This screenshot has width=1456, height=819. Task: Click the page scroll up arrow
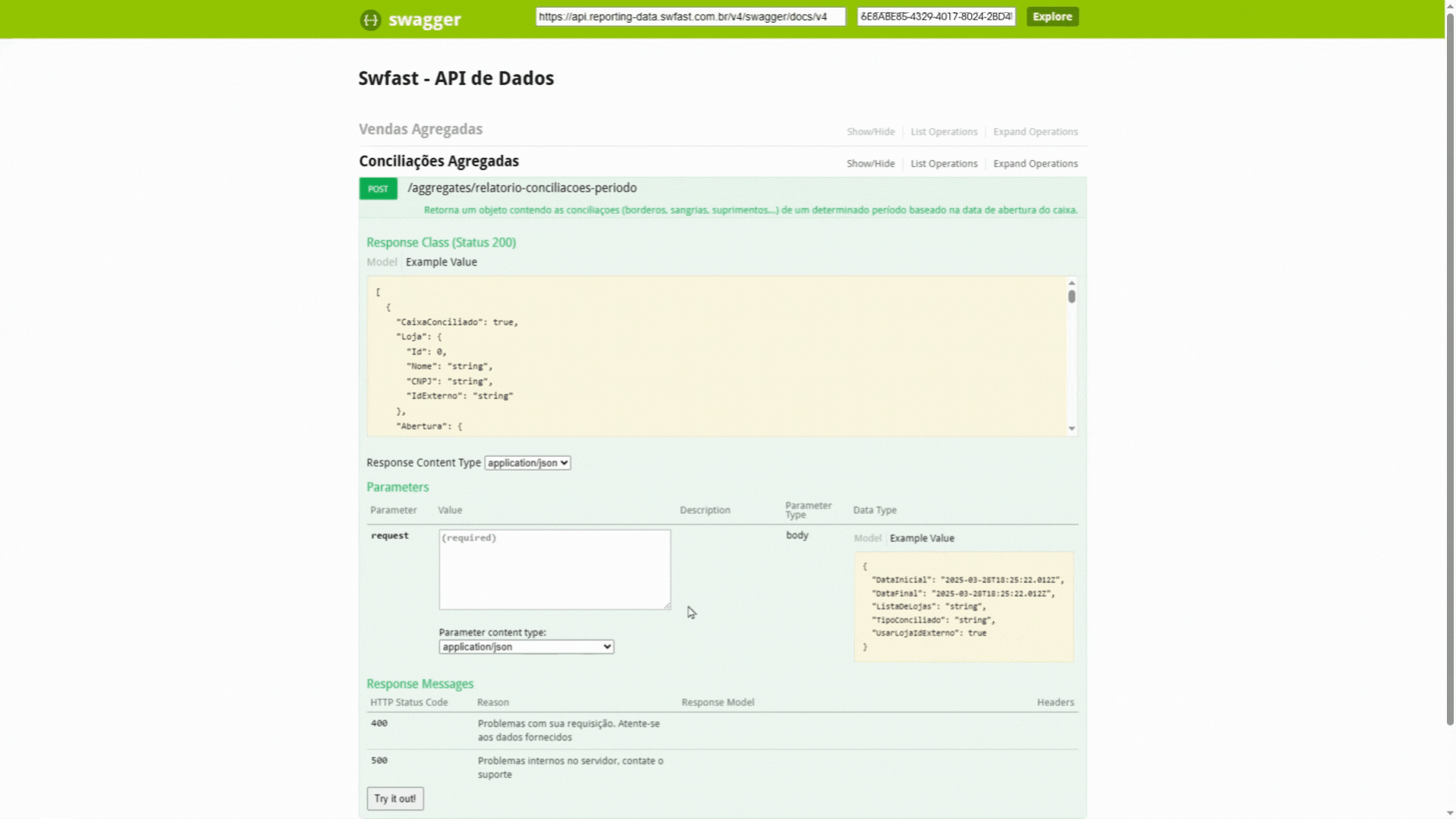click(x=1450, y=5)
